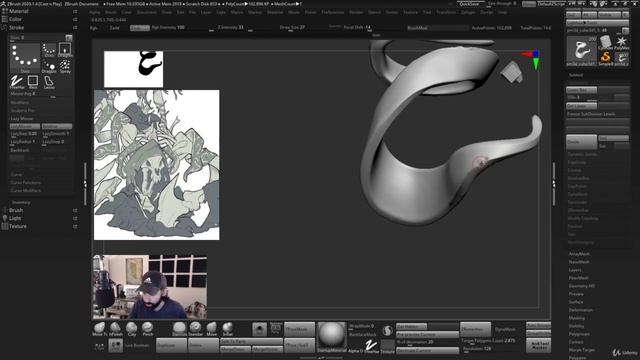
Task: Expand the Curve Modifiers section
Action: [x=25, y=191]
